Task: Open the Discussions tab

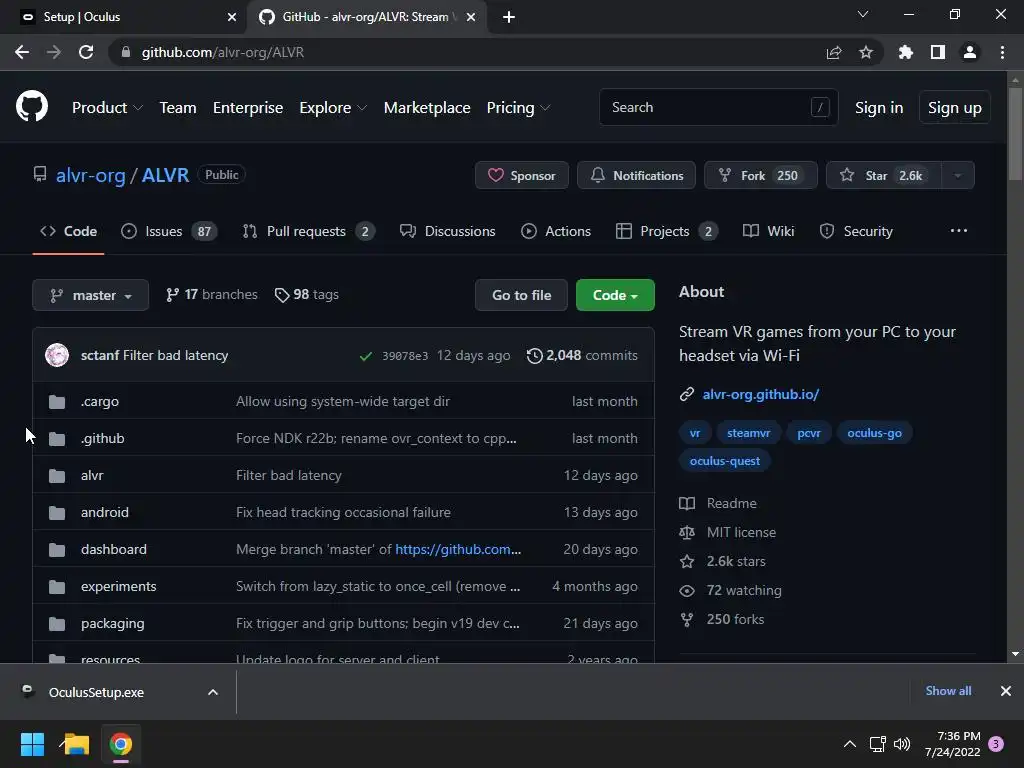Action: pos(447,231)
